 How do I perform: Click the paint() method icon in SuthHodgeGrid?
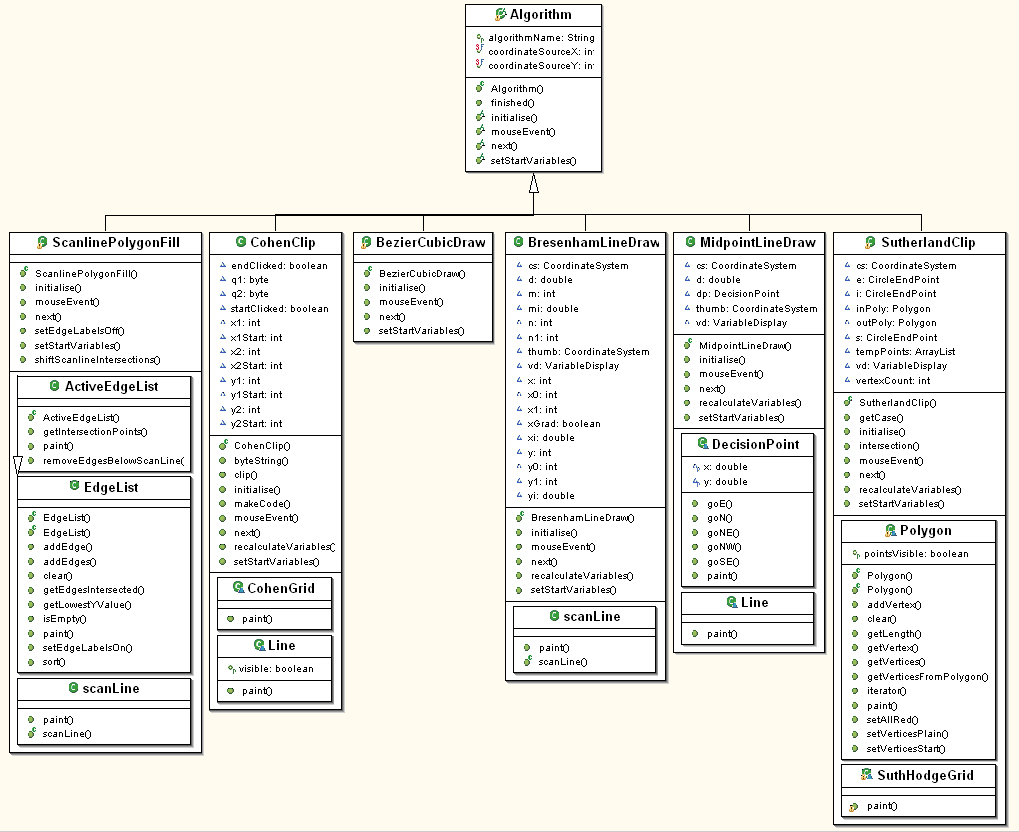853,807
